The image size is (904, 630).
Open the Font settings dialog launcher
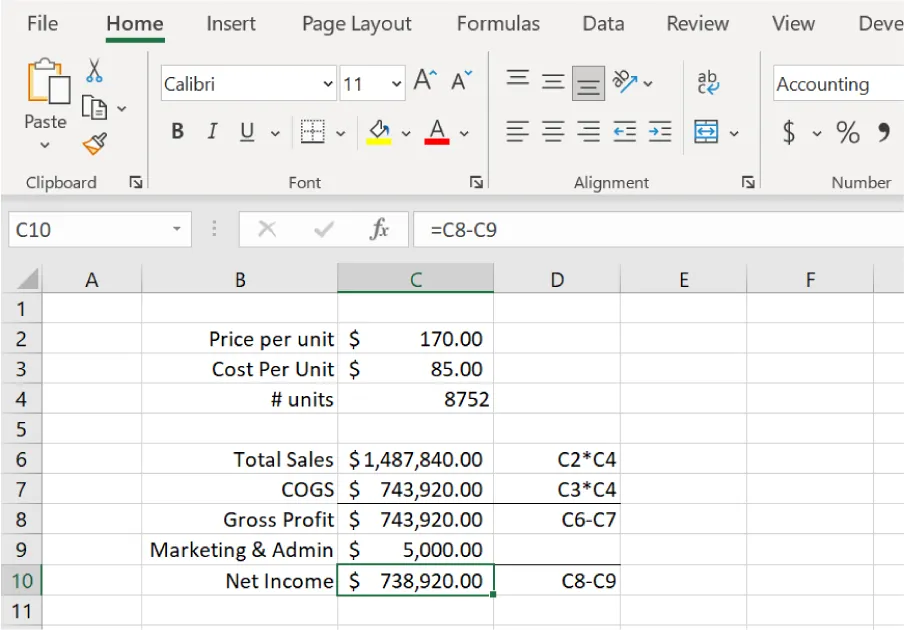point(477,182)
